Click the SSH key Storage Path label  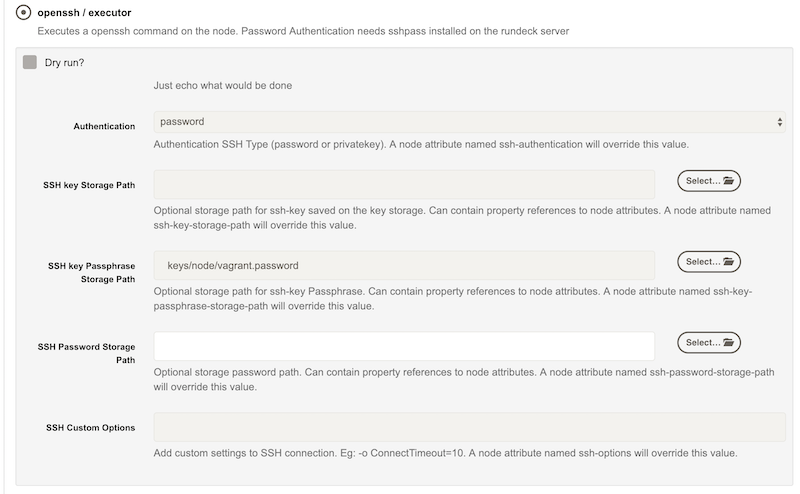coord(89,185)
